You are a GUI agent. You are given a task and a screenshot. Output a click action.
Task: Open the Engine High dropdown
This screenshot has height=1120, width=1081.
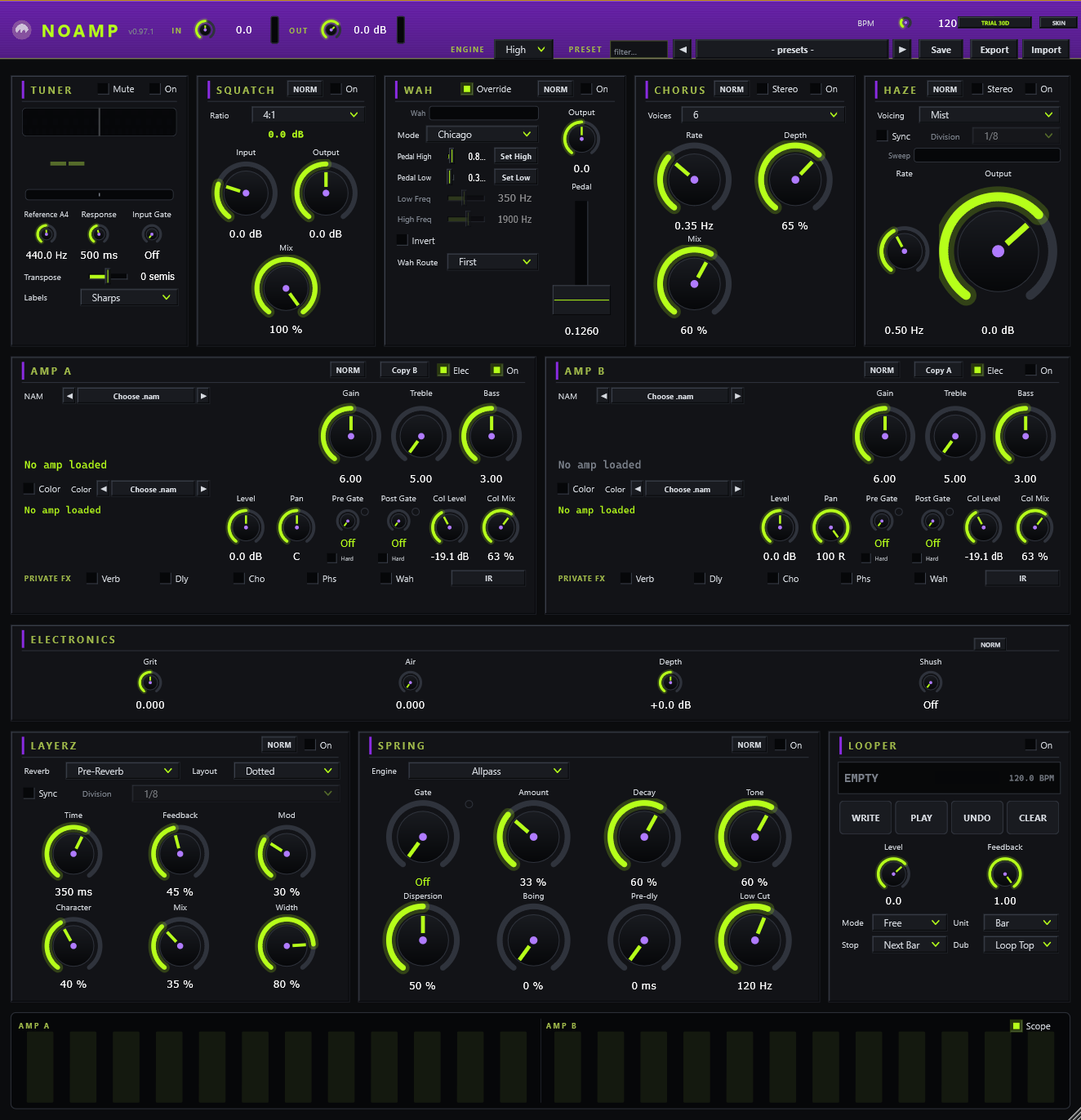[x=524, y=50]
